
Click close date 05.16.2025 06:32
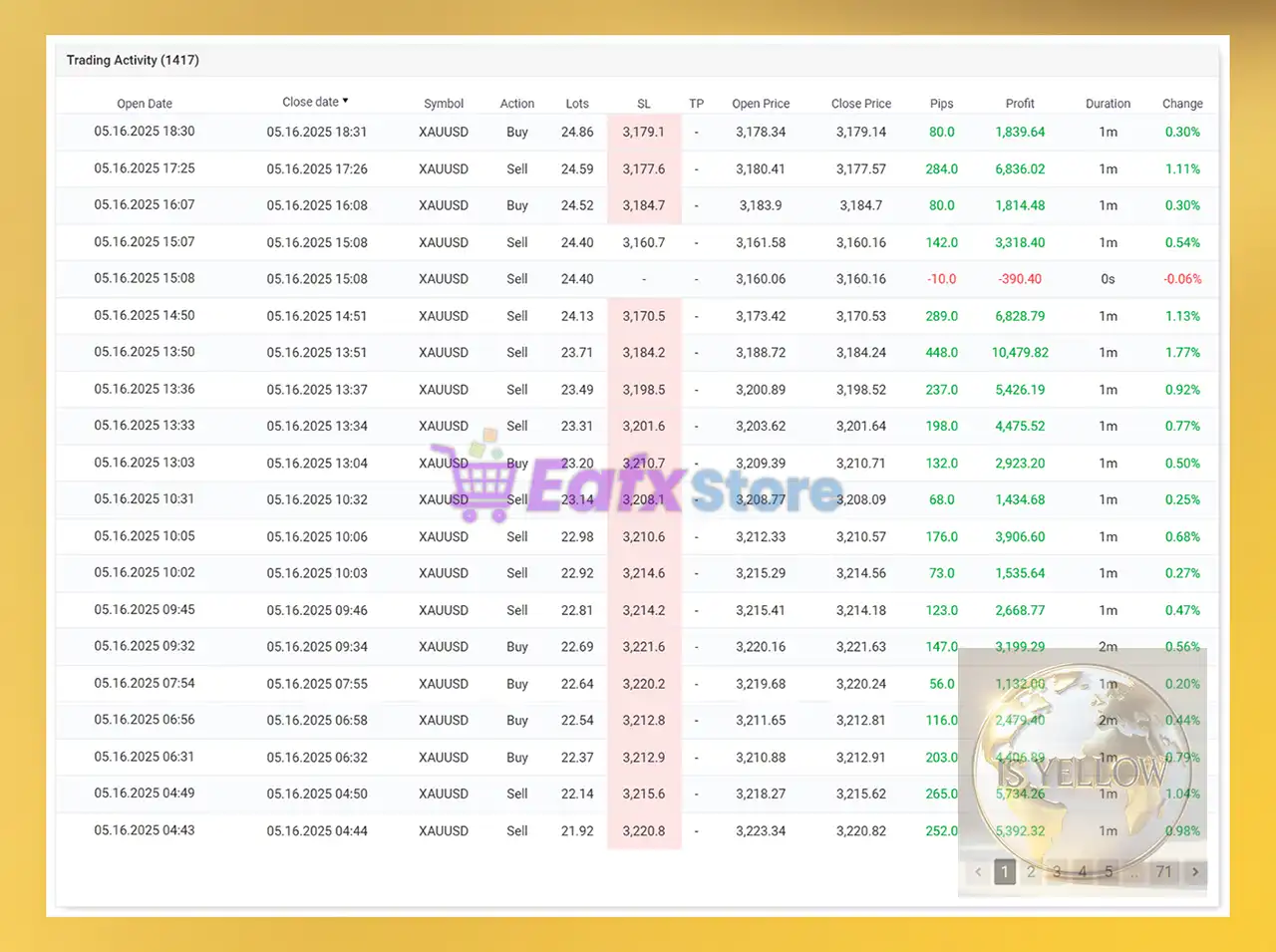(317, 758)
